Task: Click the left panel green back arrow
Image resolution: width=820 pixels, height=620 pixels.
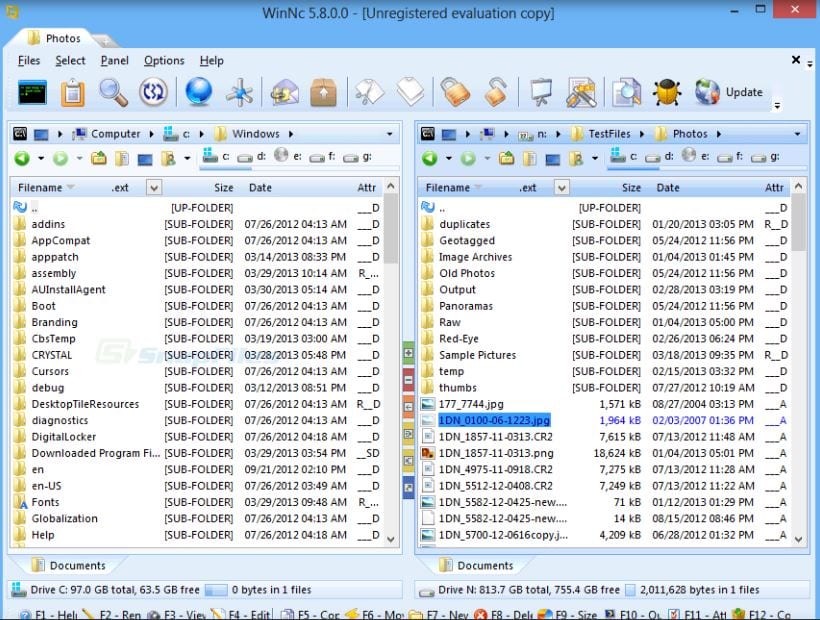Action: point(22,158)
